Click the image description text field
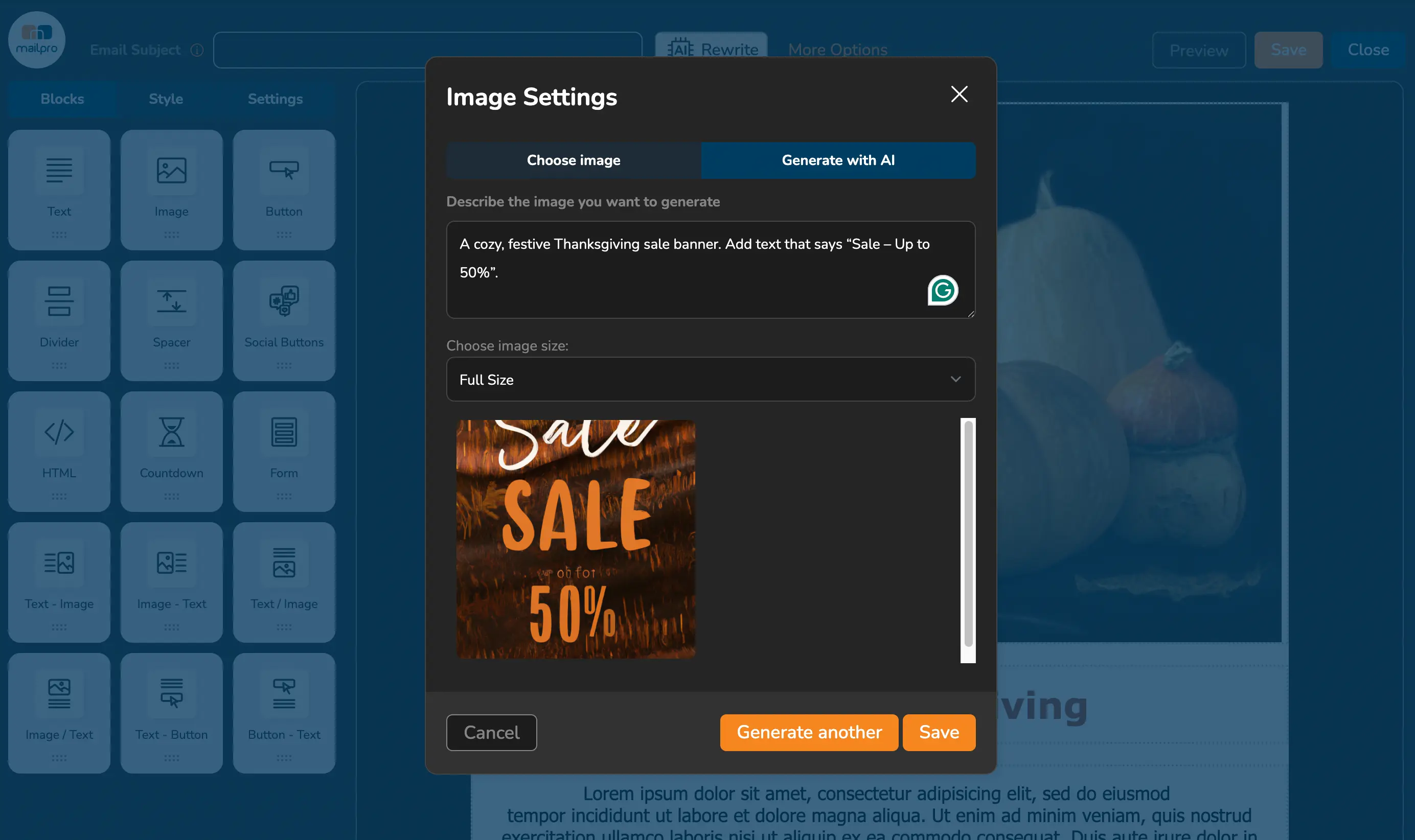Image resolution: width=1415 pixels, height=840 pixels. click(x=710, y=270)
